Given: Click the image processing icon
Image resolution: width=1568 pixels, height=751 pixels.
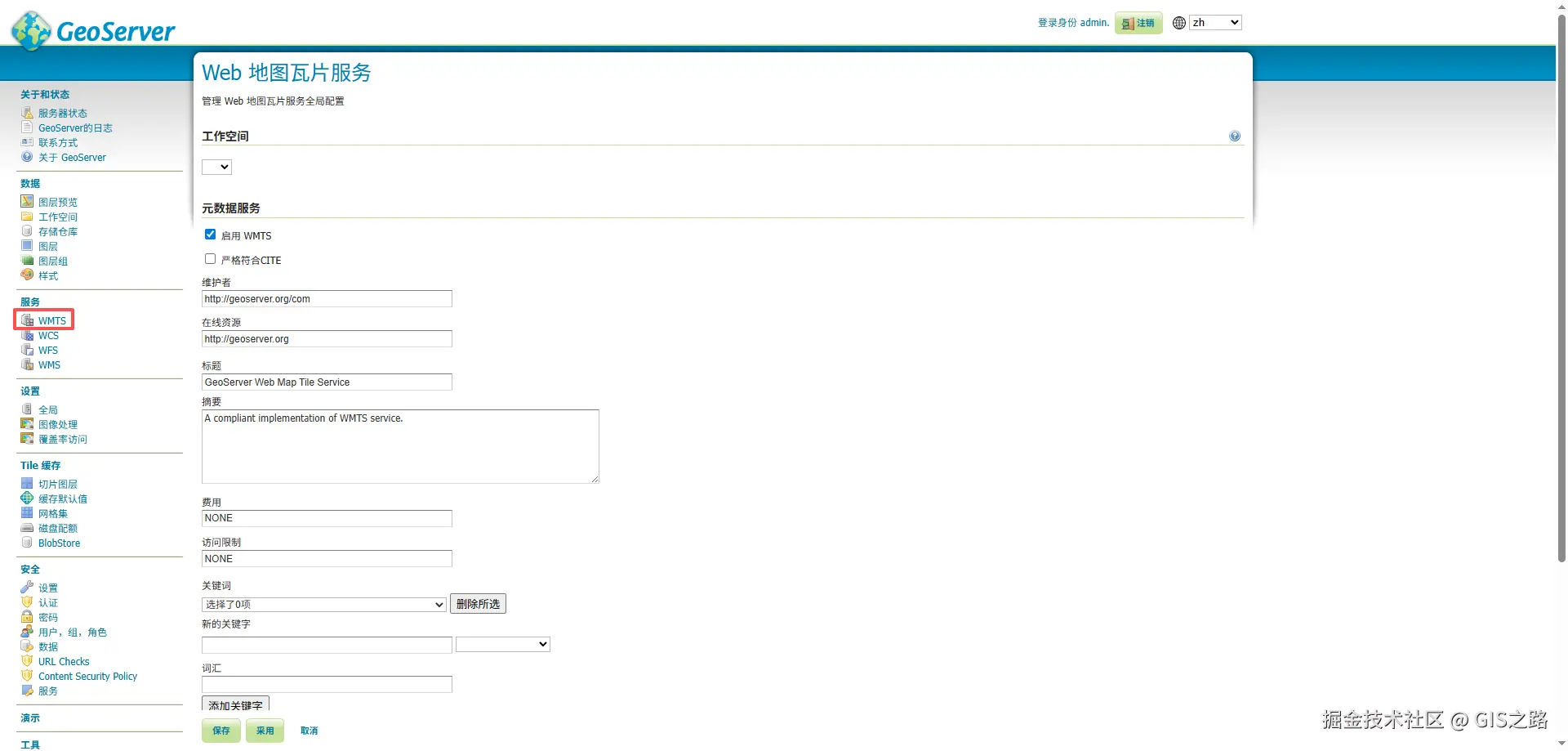Looking at the screenshot, I should (x=27, y=424).
